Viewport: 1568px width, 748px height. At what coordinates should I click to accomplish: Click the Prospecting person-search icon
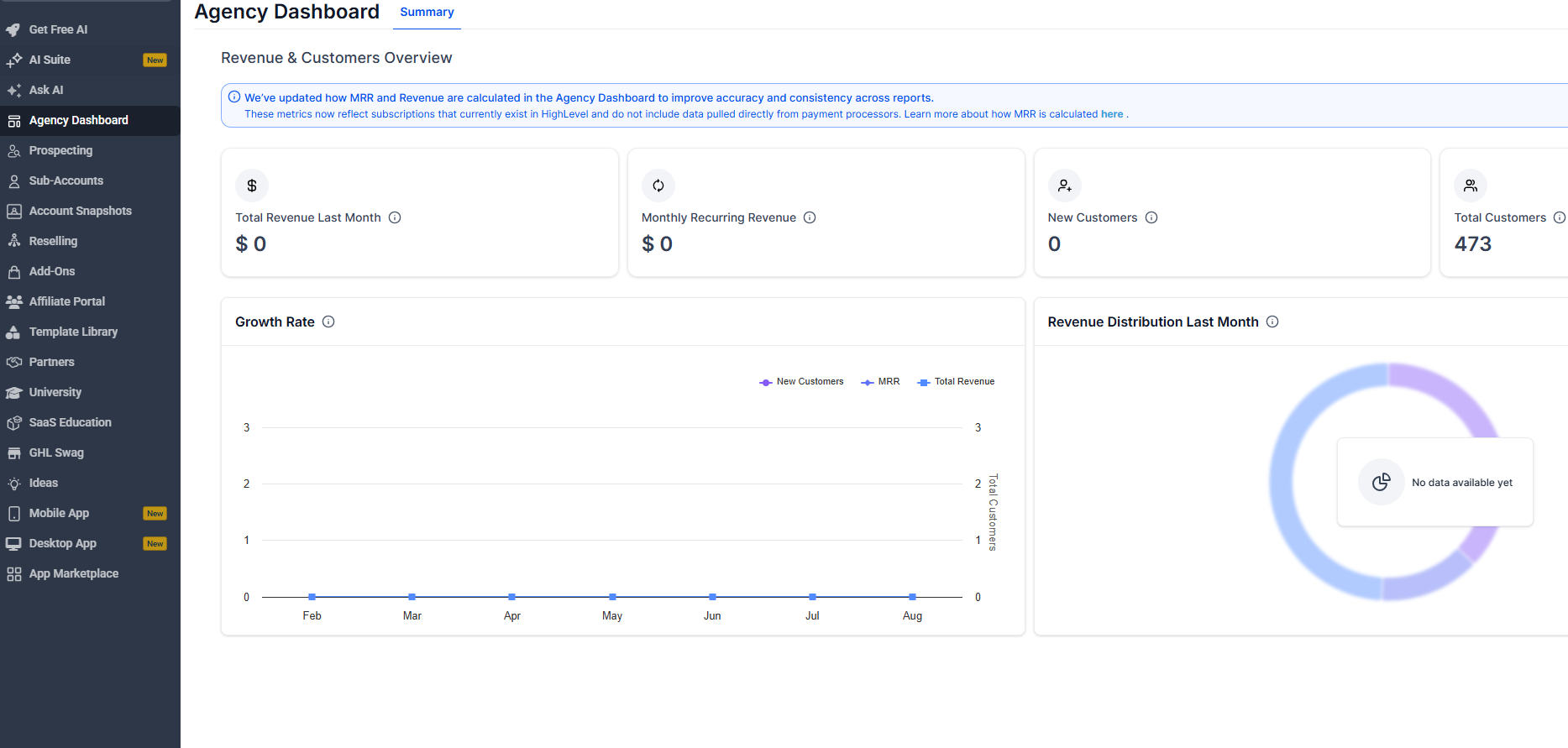click(x=13, y=150)
